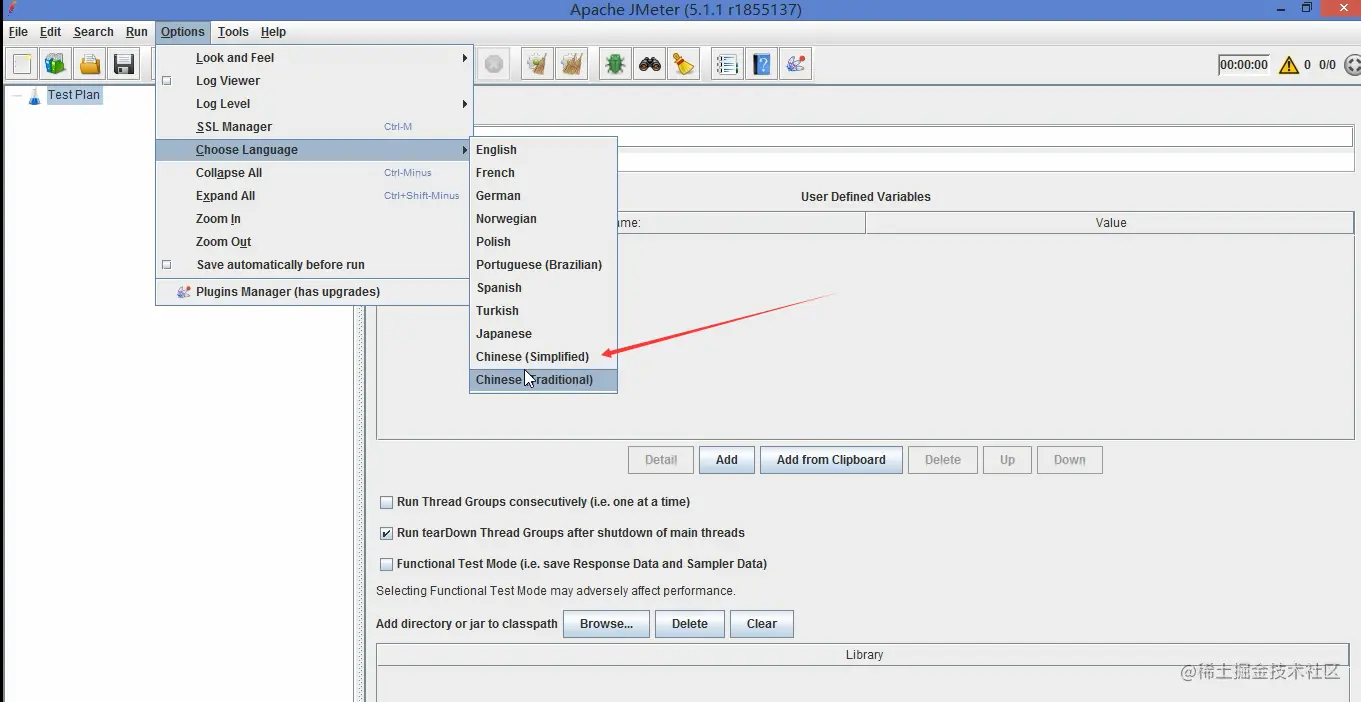
Task: Click the blue question-mark Help icon
Action: [761, 65]
